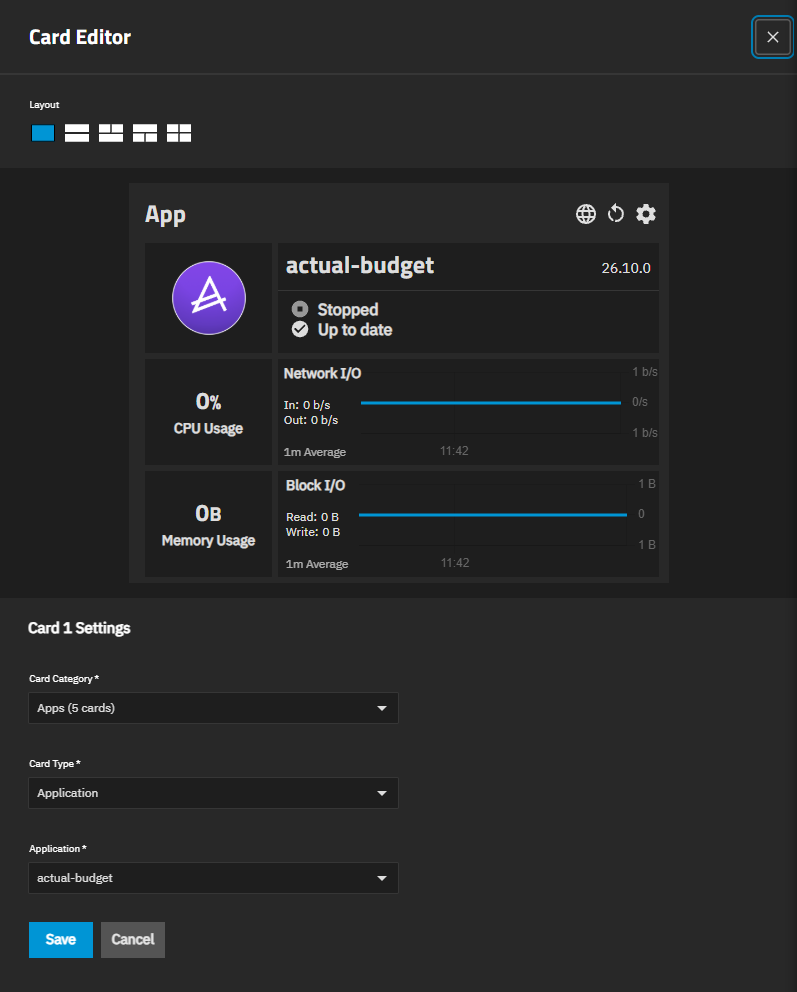The width and height of the screenshot is (797, 992).
Task: Select the four-quarter grid layout
Action: [179, 133]
